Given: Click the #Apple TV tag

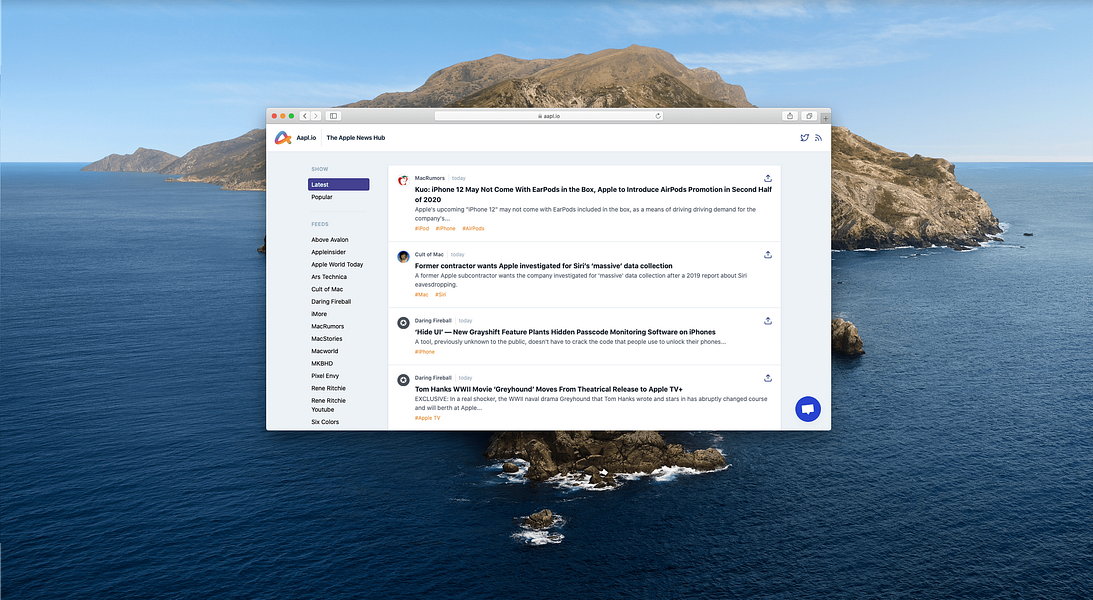Looking at the screenshot, I should [427, 418].
